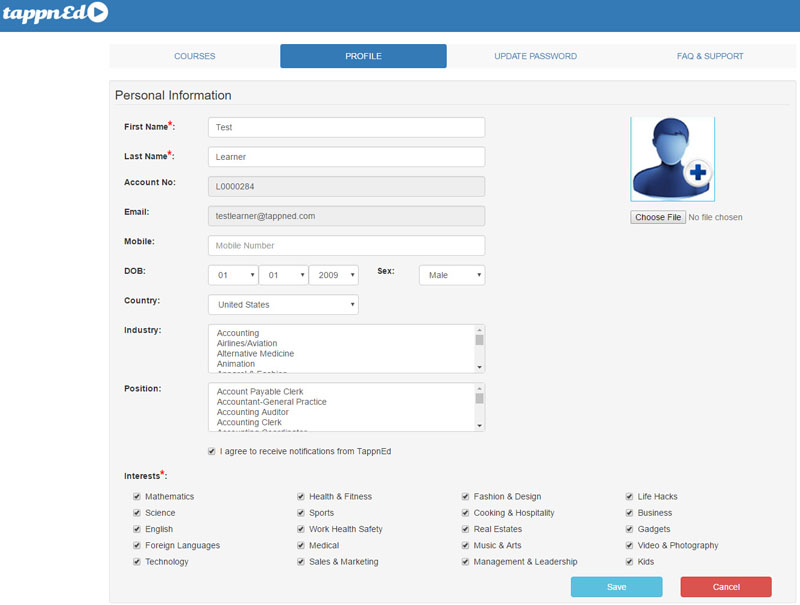Select Accounting Auditor in Position list
Image resolution: width=800 pixels, height=605 pixels.
[x=253, y=412]
